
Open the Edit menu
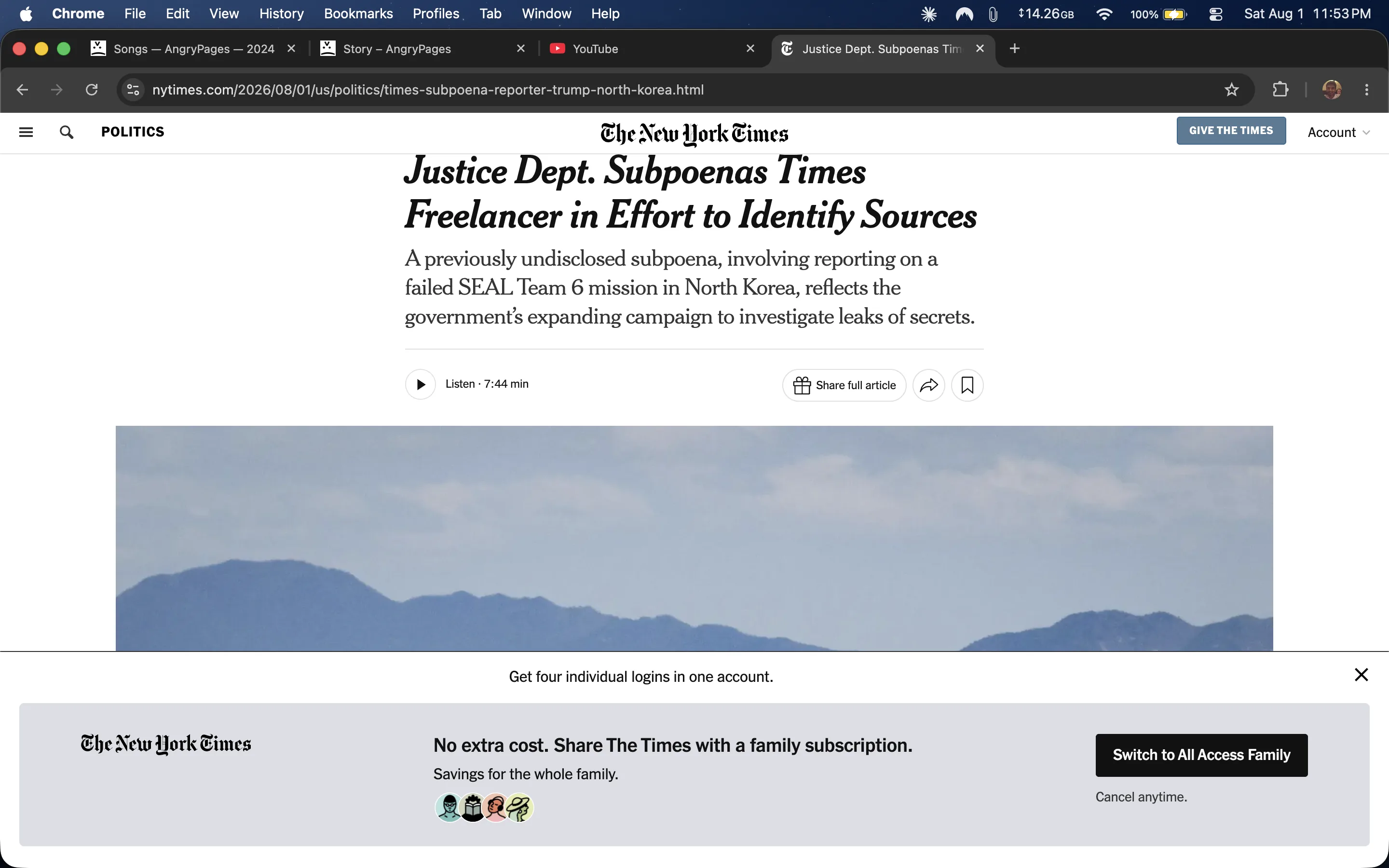[x=177, y=14]
